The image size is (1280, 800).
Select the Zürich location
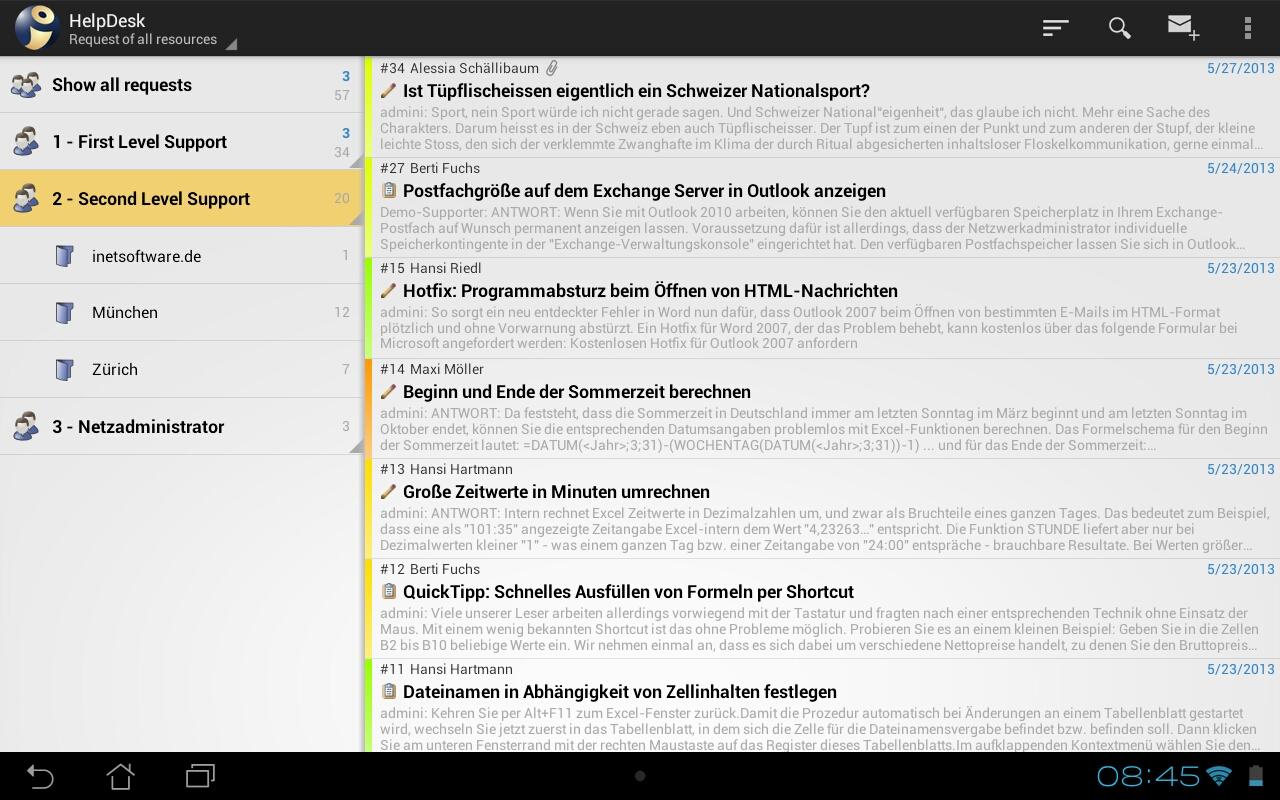181,370
